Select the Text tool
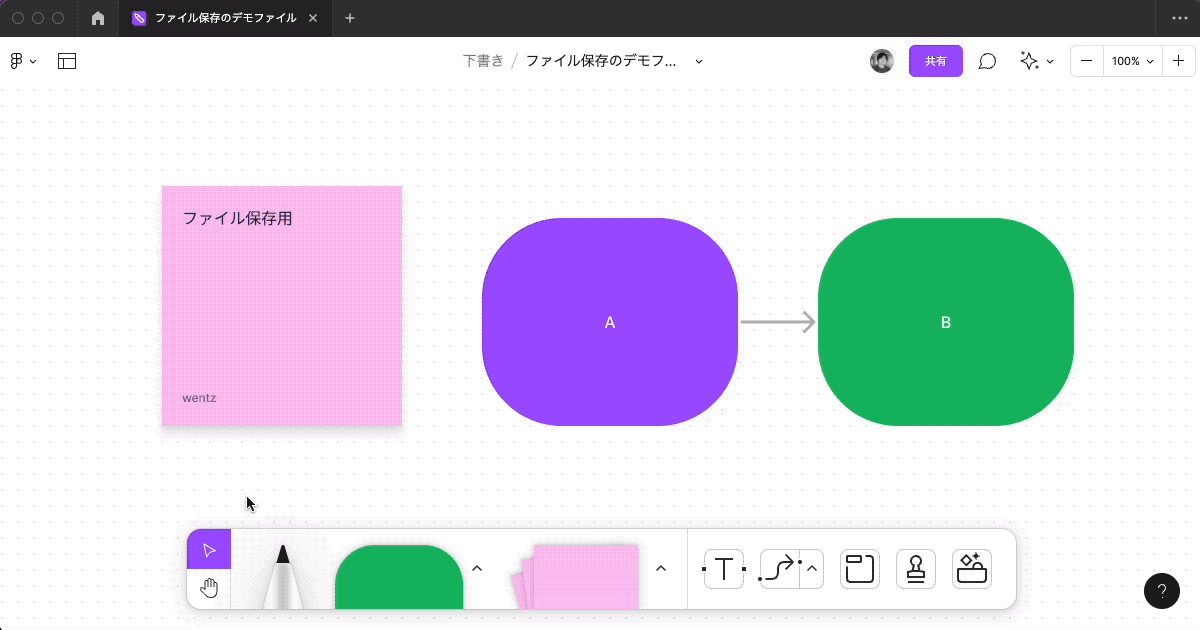The width and height of the screenshot is (1200, 630). (x=723, y=568)
